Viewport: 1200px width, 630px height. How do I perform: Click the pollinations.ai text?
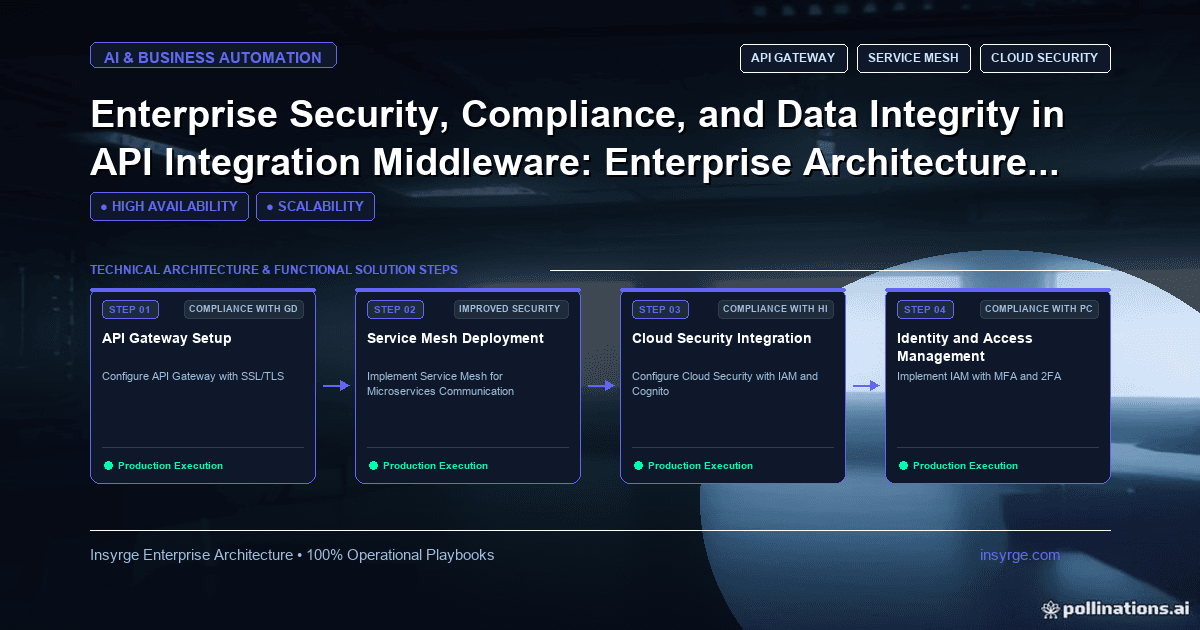(x=1125, y=608)
